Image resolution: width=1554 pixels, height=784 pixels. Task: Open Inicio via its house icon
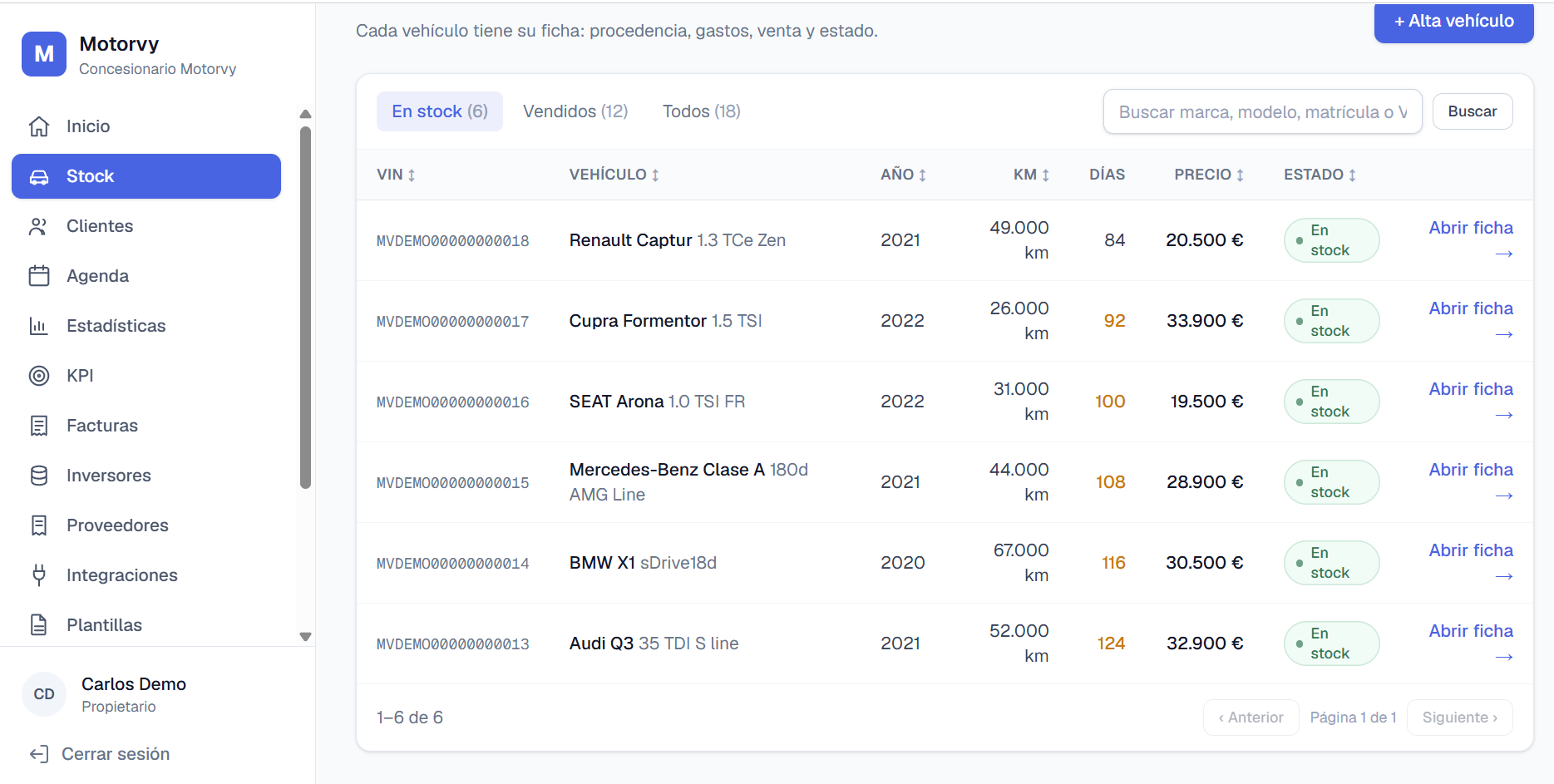[x=39, y=126]
